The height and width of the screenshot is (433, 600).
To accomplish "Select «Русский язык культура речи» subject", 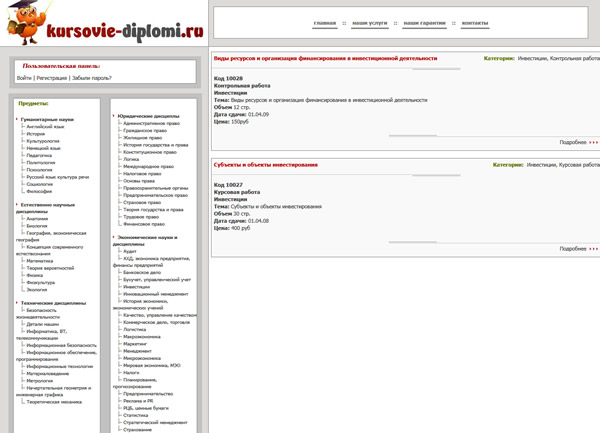I will pyautogui.click(x=58, y=177).
